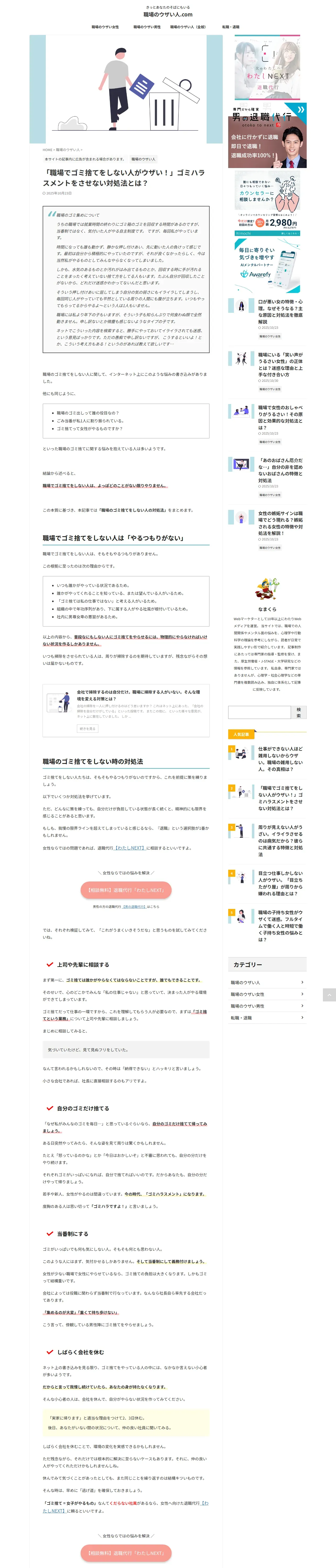Click thumbnail in 会社で掃除するのは自分だけ blog card

60,702
